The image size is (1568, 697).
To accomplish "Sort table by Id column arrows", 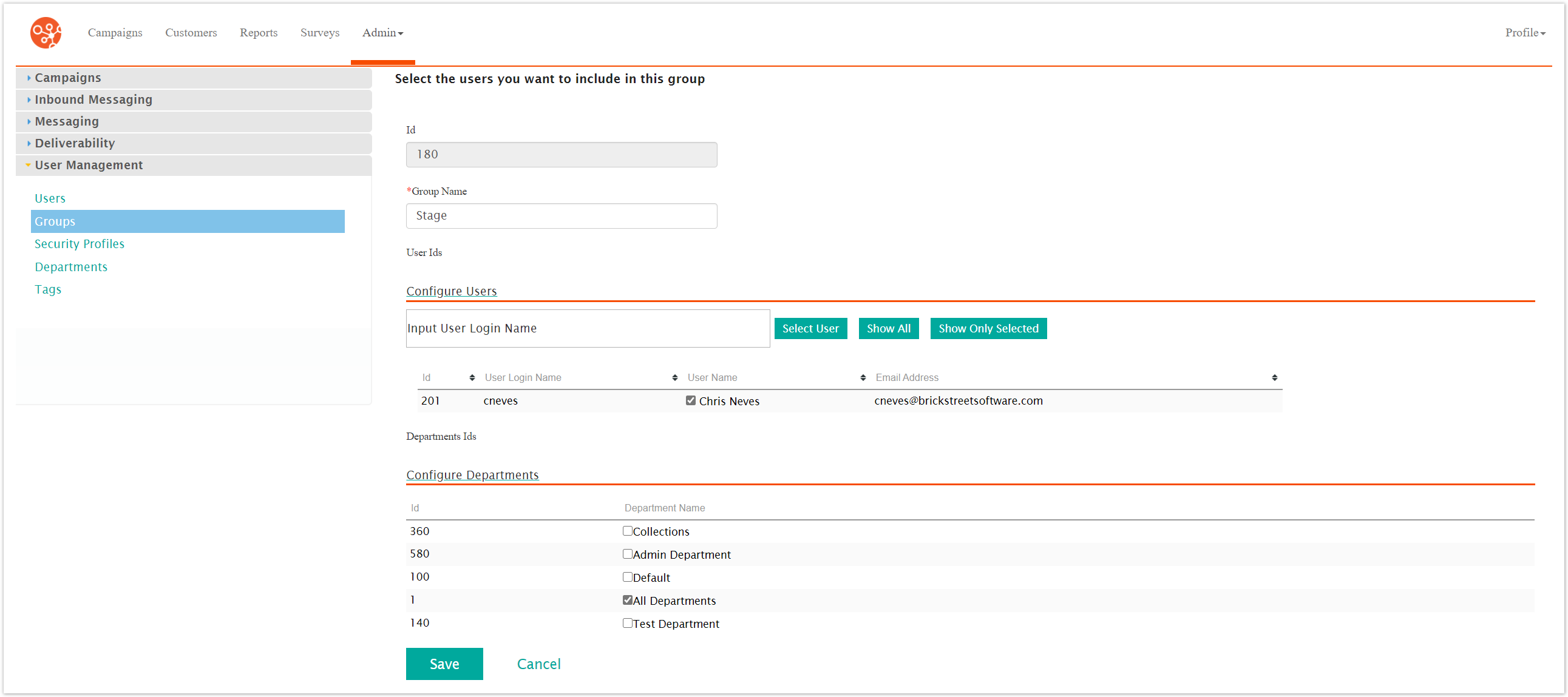I will pyautogui.click(x=472, y=378).
